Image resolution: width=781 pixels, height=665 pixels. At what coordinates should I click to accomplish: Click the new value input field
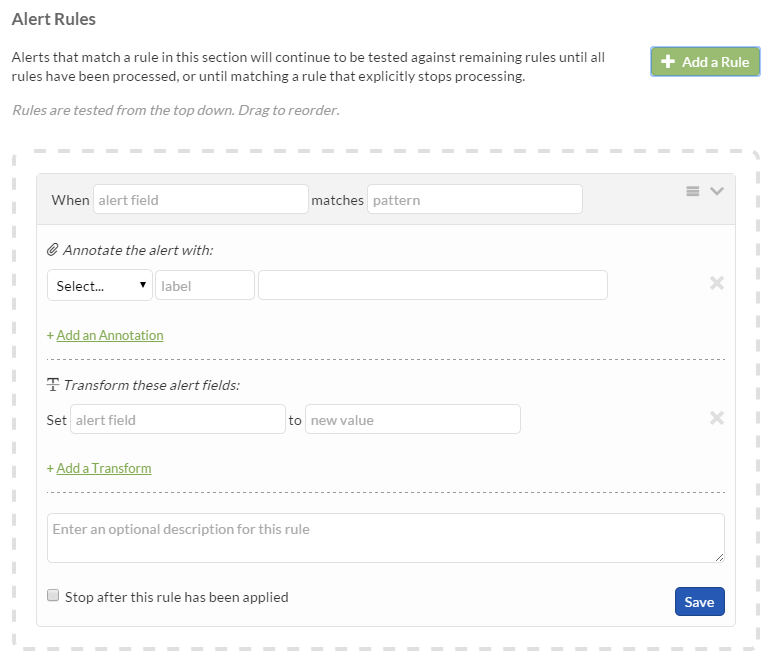click(412, 420)
